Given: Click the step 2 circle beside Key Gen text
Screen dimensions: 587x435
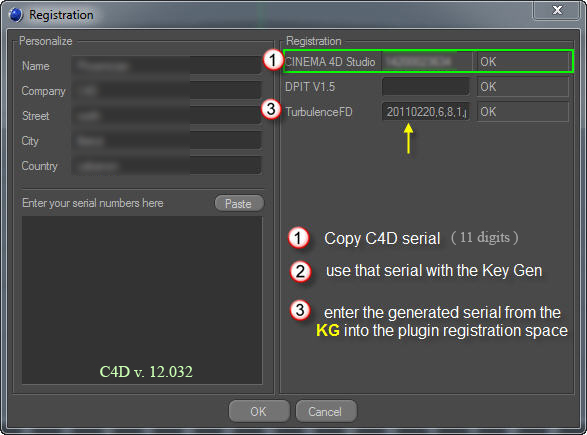Looking at the screenshot, I should 300,271.
